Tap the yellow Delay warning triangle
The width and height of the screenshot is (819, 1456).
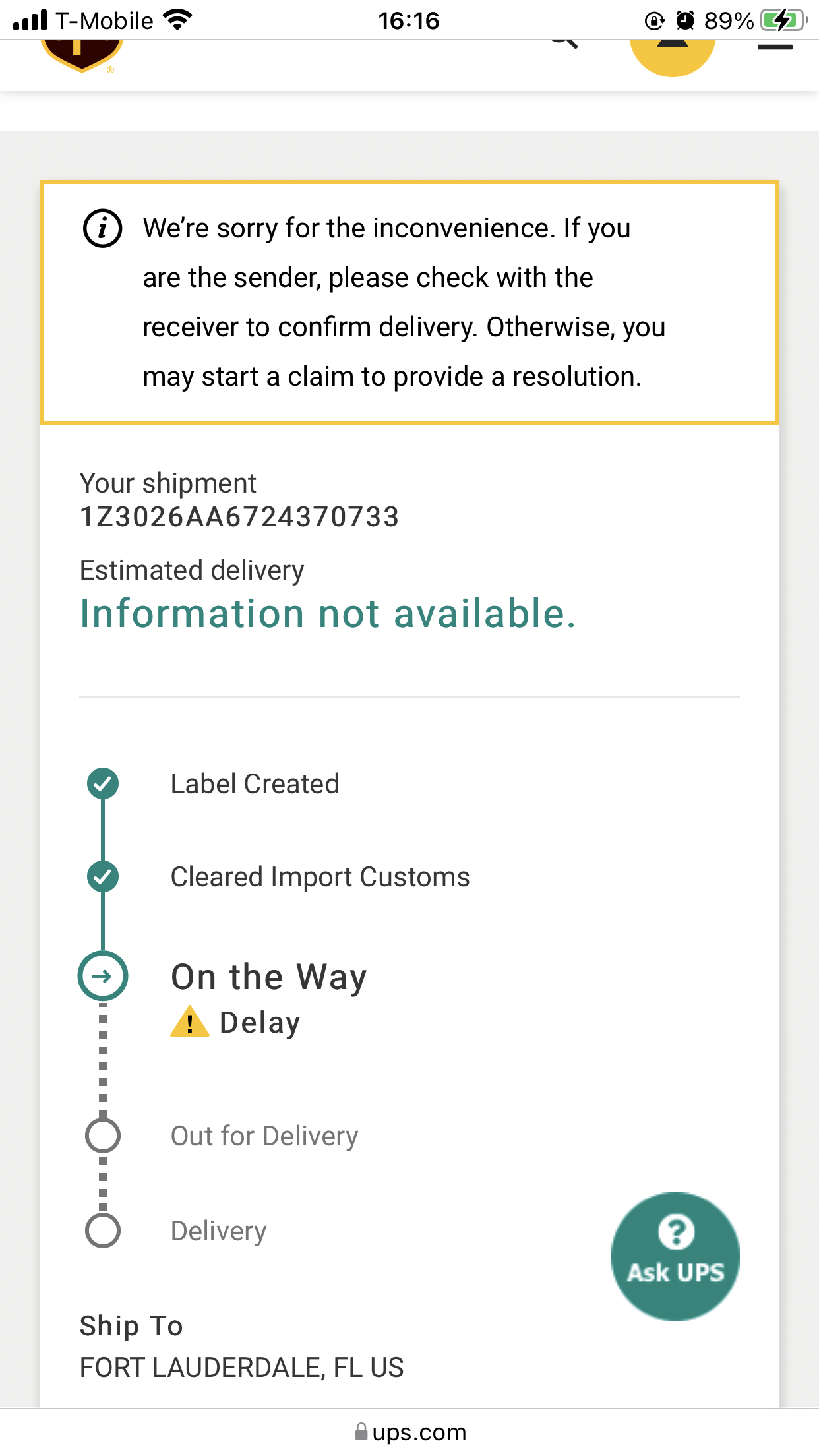(190, 1022)
